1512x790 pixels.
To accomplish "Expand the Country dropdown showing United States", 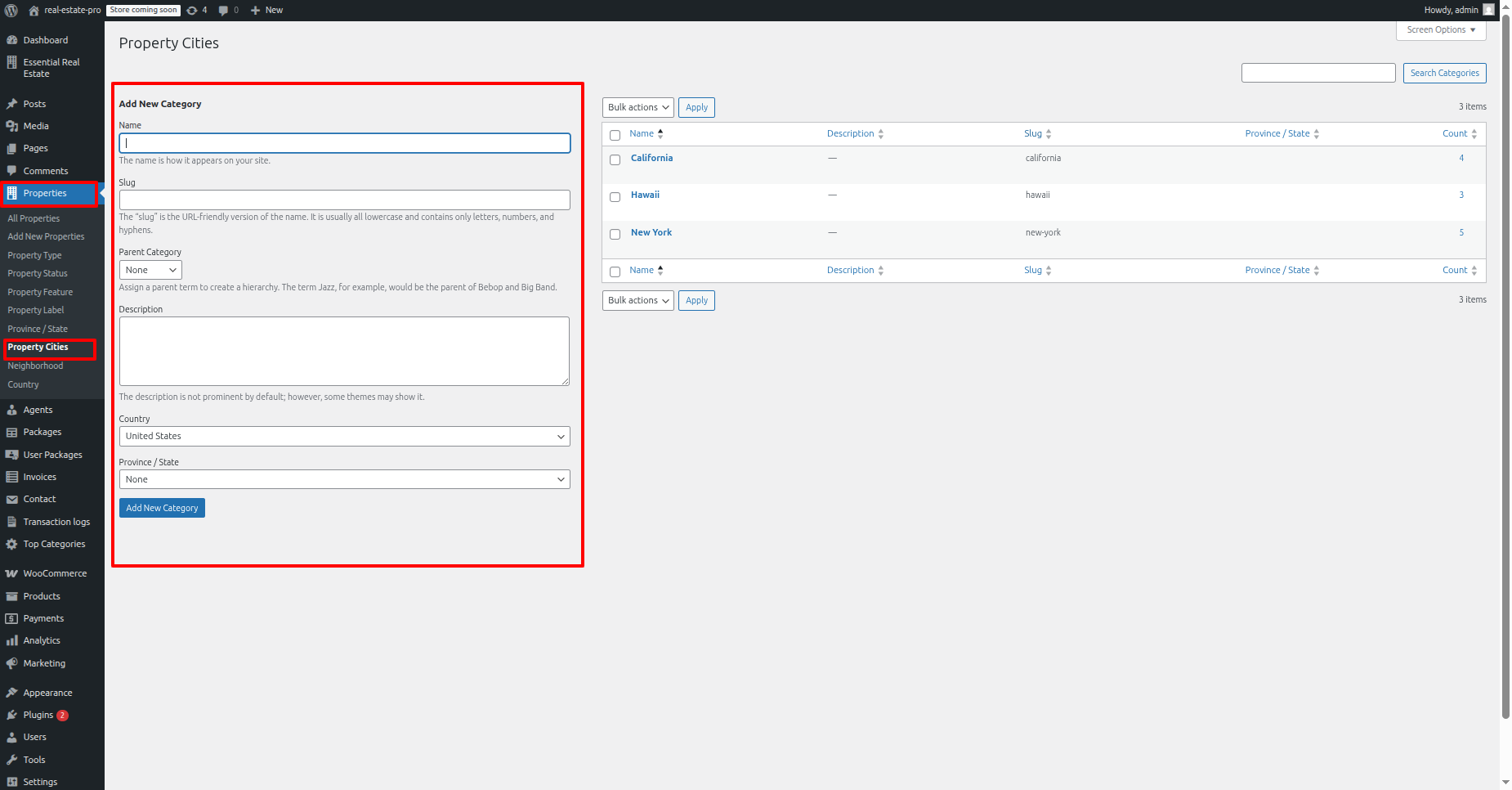I will click(344, 437).
